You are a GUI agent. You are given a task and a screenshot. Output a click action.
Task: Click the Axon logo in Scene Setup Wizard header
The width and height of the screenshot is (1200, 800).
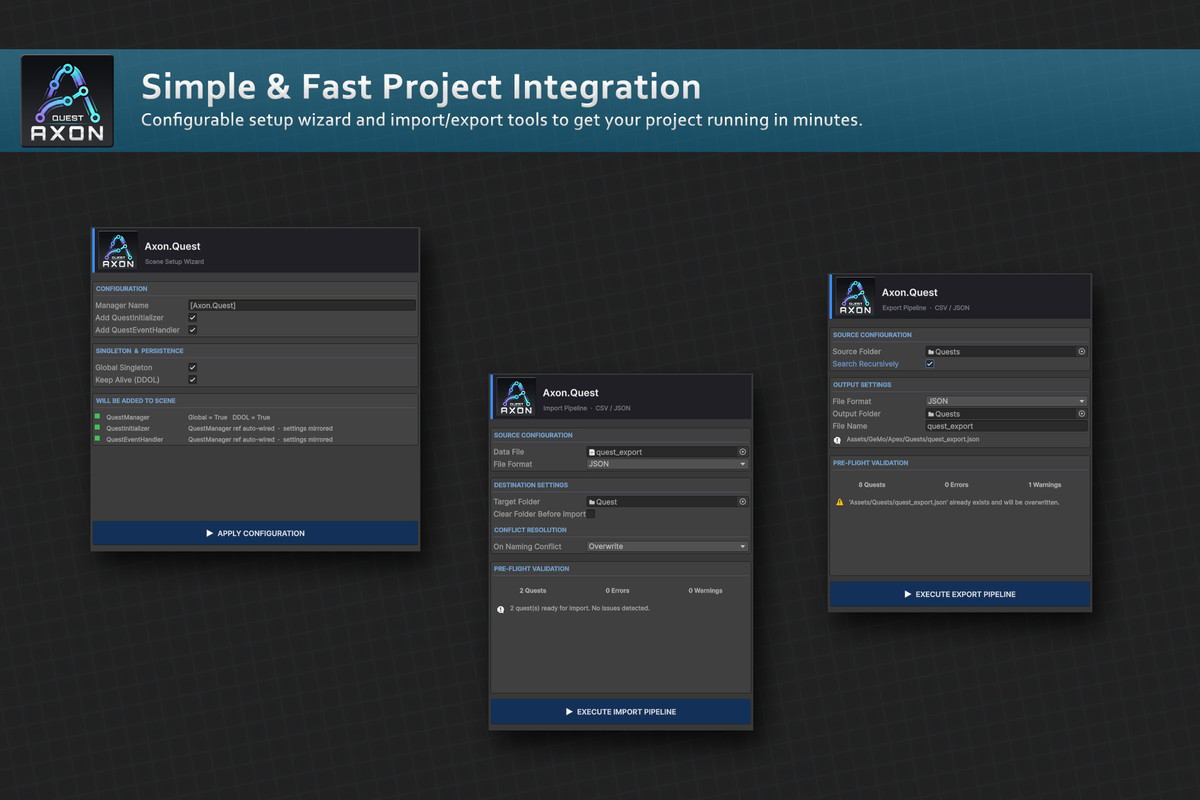118,251
